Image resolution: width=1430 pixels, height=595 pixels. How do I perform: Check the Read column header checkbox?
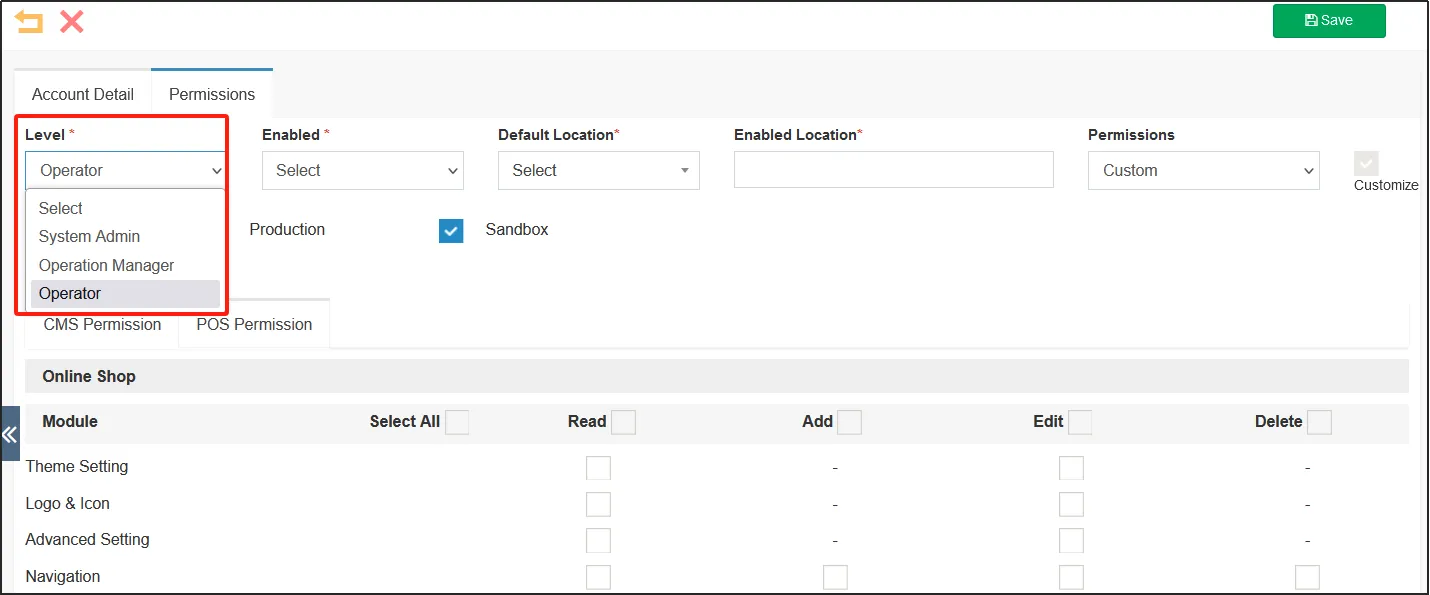(x=623, y=422)
